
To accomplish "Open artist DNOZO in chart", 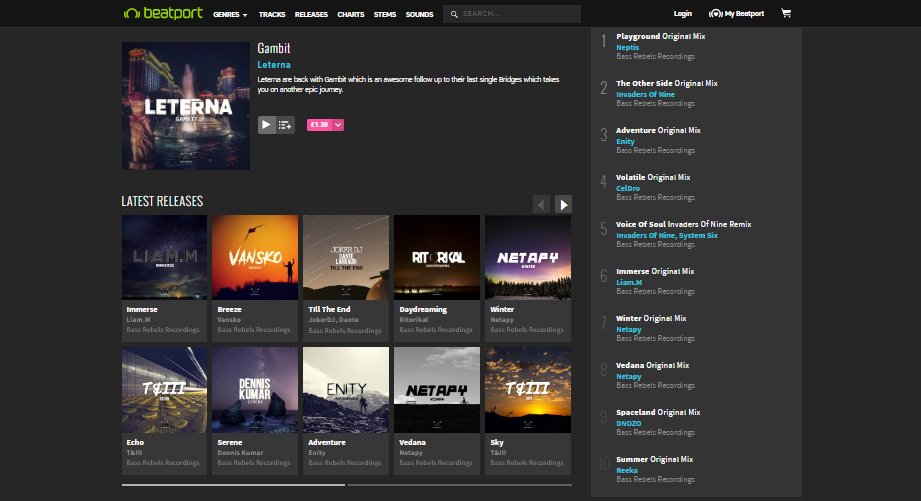I will [x=628, y=423].
